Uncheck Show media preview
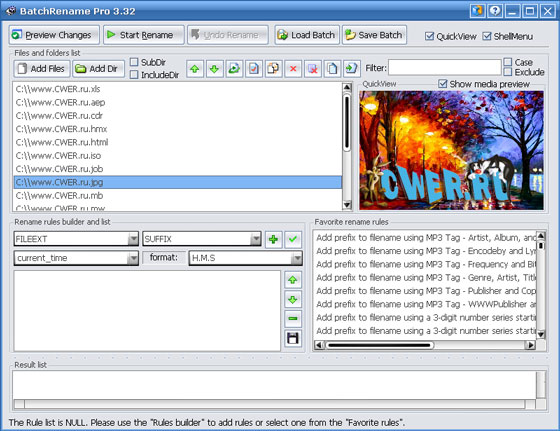Screen dimensions: 560x431 pyautogui.click(x=442, y=84)
